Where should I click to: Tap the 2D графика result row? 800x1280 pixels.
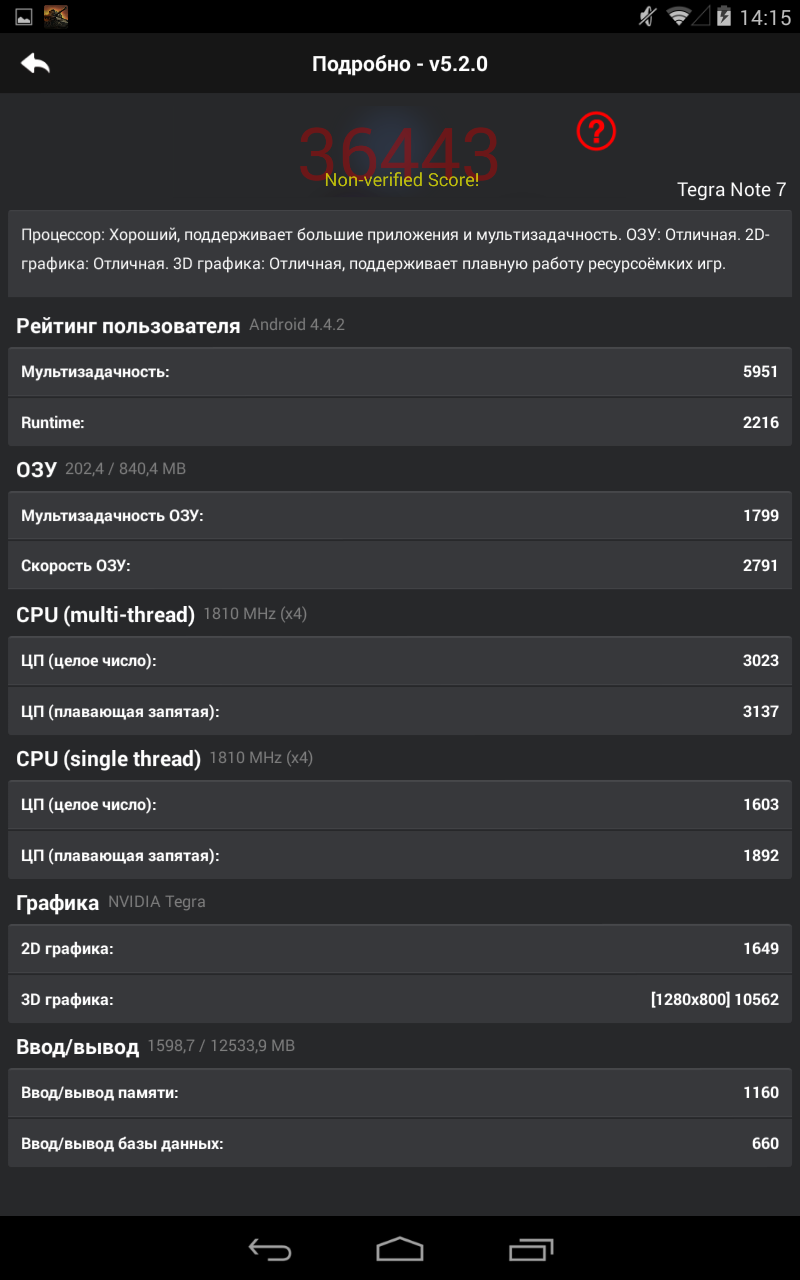pyautogui.click(x=400, y=948)
